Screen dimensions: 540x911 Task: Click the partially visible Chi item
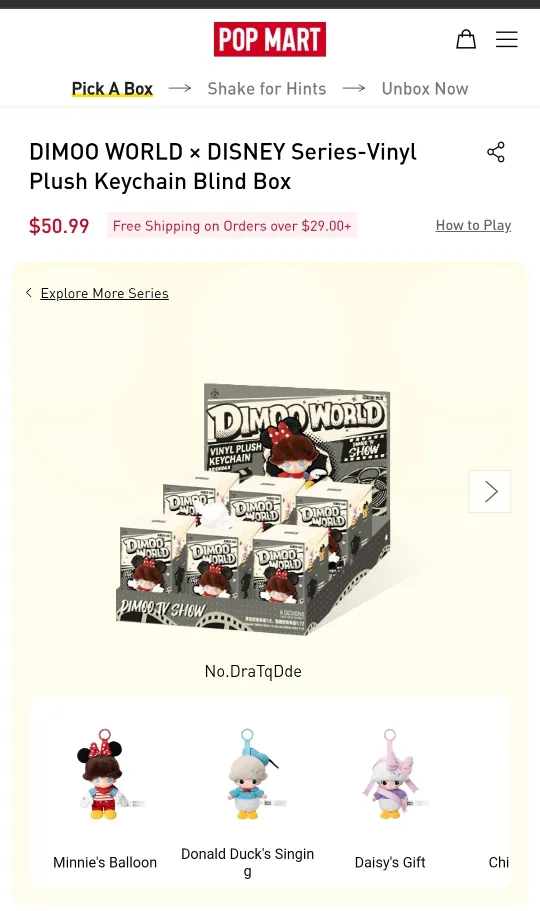point(499,862)
